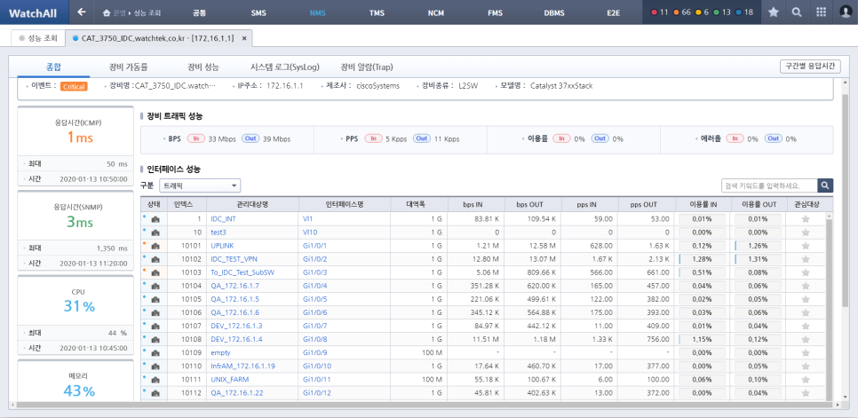Open the TMS menu

tap(376, 12)
